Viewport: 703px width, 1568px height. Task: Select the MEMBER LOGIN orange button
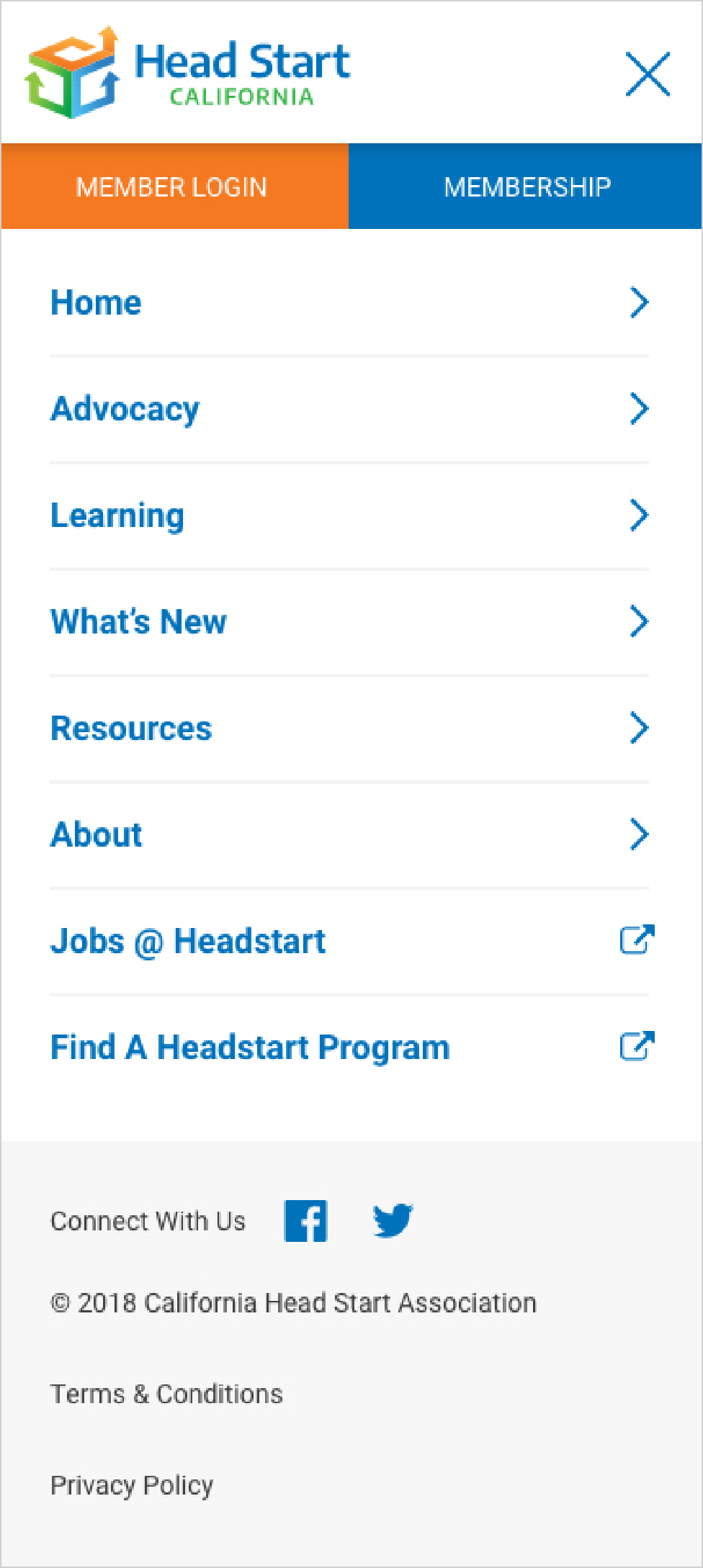click(175, 186)
